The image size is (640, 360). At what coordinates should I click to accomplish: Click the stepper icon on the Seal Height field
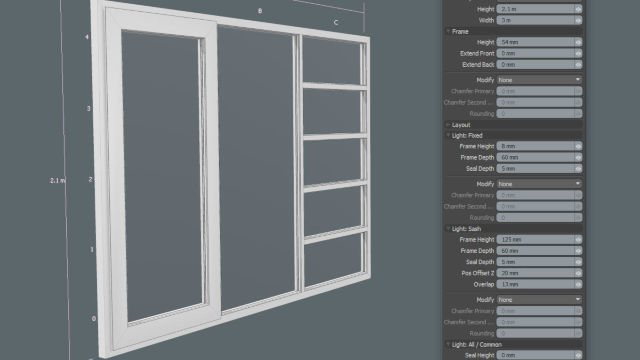click(x=578, y=356)
